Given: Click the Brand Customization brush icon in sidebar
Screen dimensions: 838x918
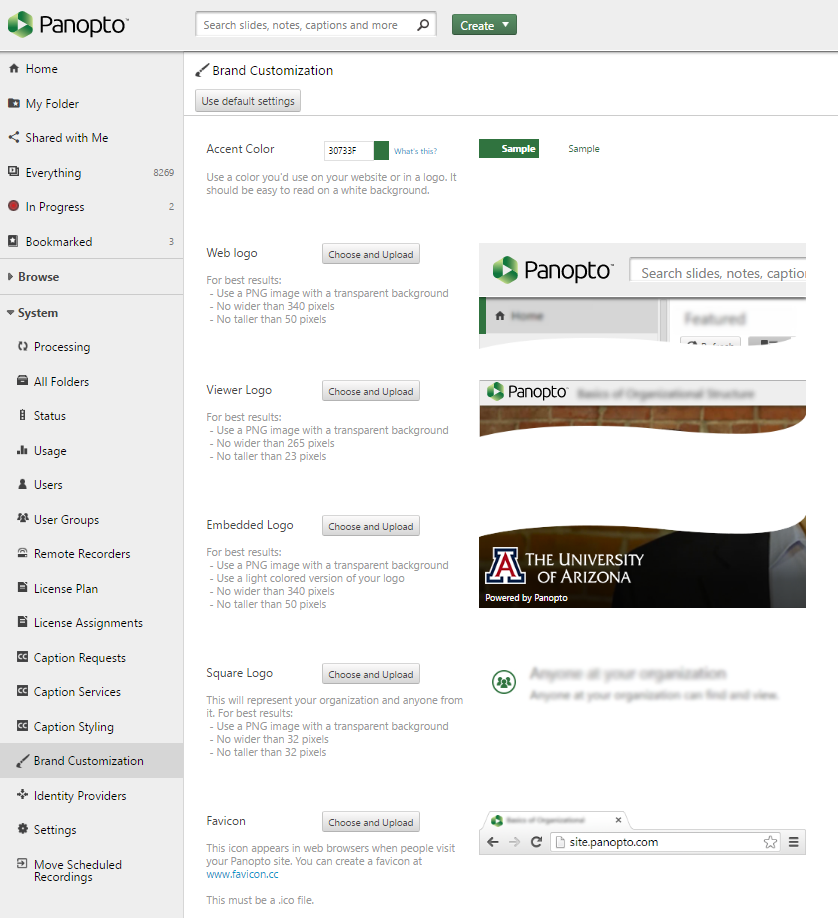Looking at the screenshot, I should point(22,761).
